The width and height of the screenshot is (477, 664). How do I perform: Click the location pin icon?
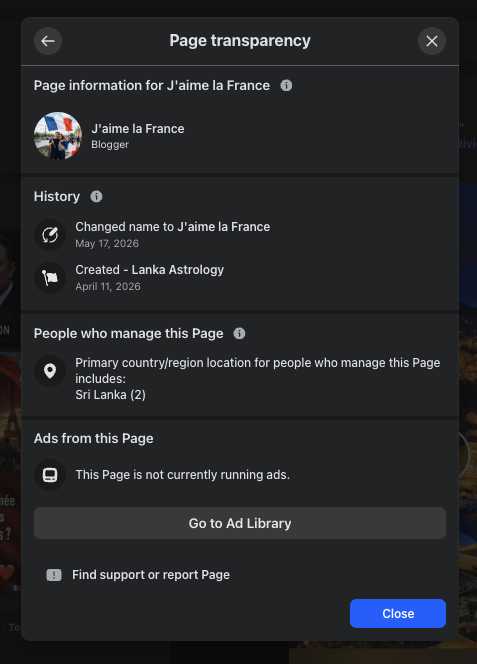pyautogui.click(x=50, y=371)
